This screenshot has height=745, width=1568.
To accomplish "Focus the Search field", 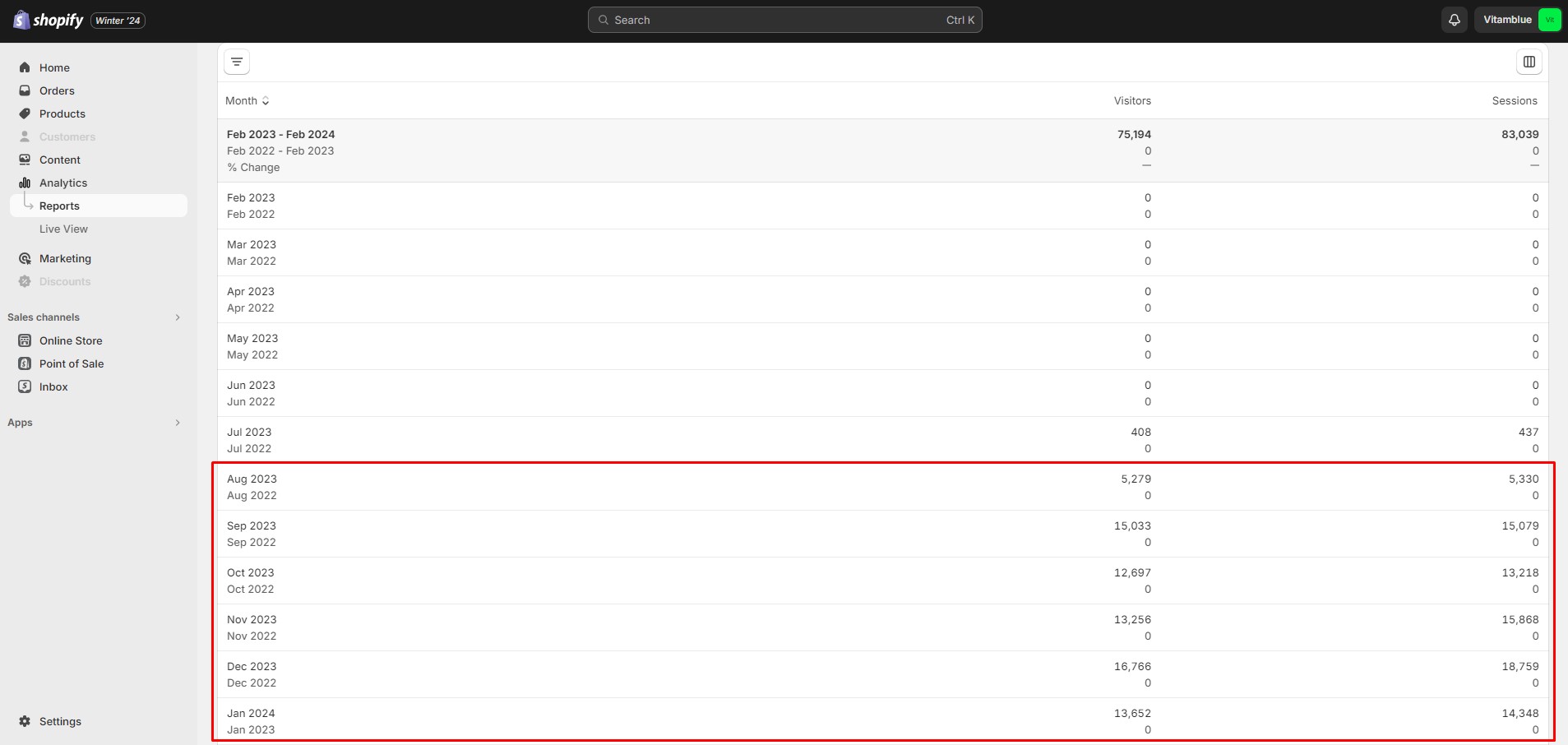I will (x=784, y=20).
